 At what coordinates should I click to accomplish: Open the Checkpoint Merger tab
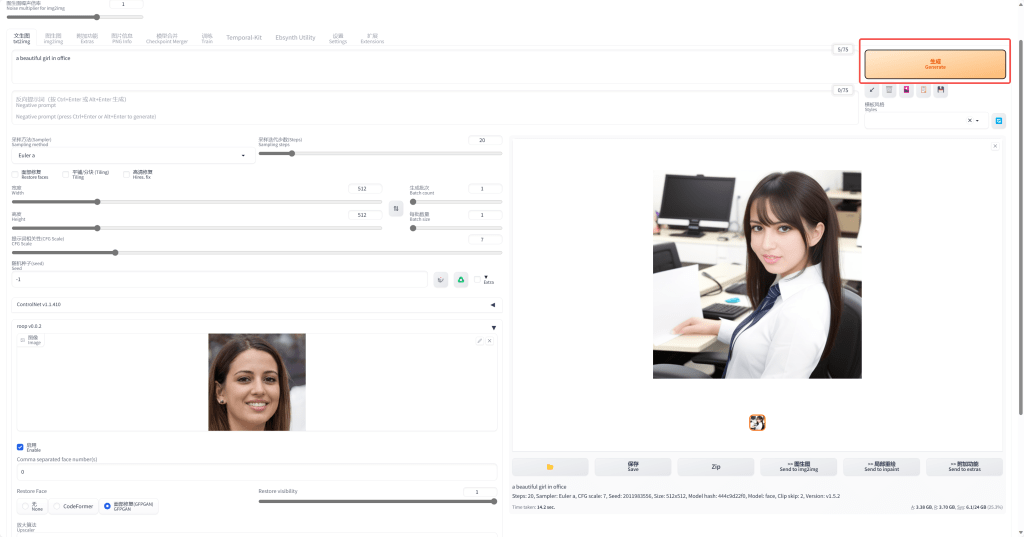[x=166, y=39]
